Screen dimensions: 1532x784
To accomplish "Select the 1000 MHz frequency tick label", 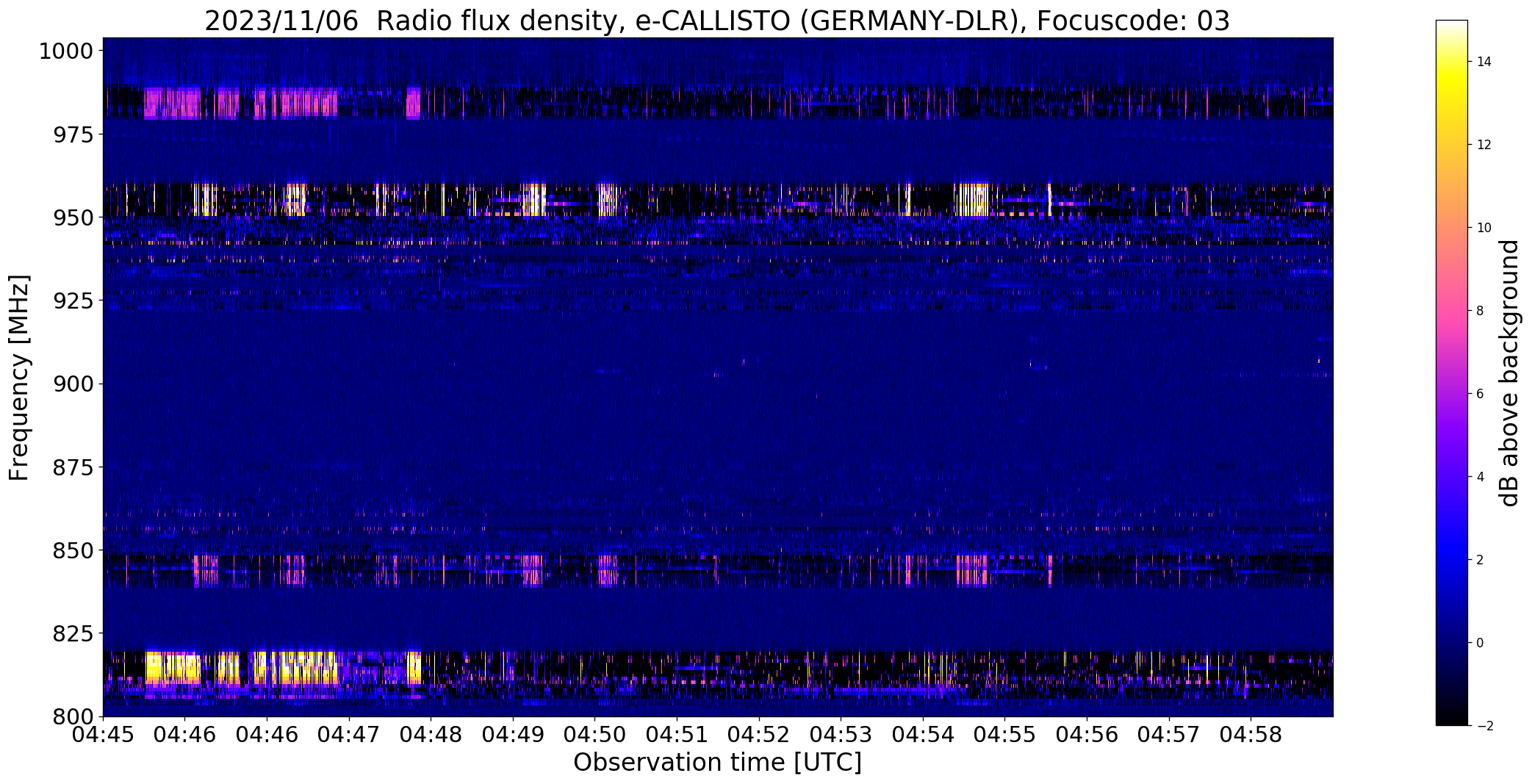I will pyautogui.click(x=66, y=51).
